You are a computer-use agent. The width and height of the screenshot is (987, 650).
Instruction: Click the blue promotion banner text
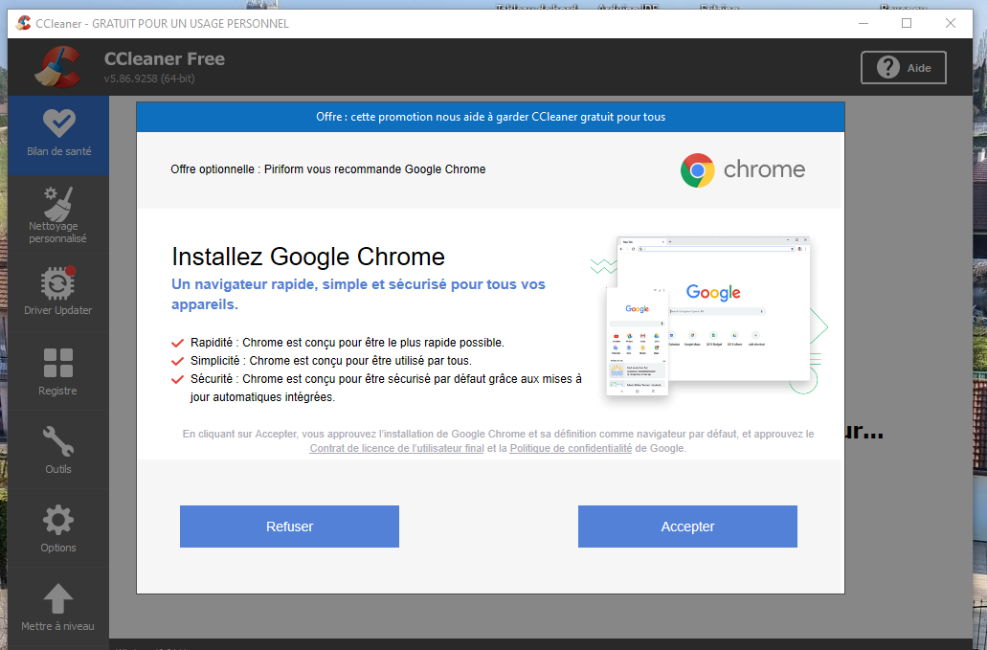(x=490, y=116)
